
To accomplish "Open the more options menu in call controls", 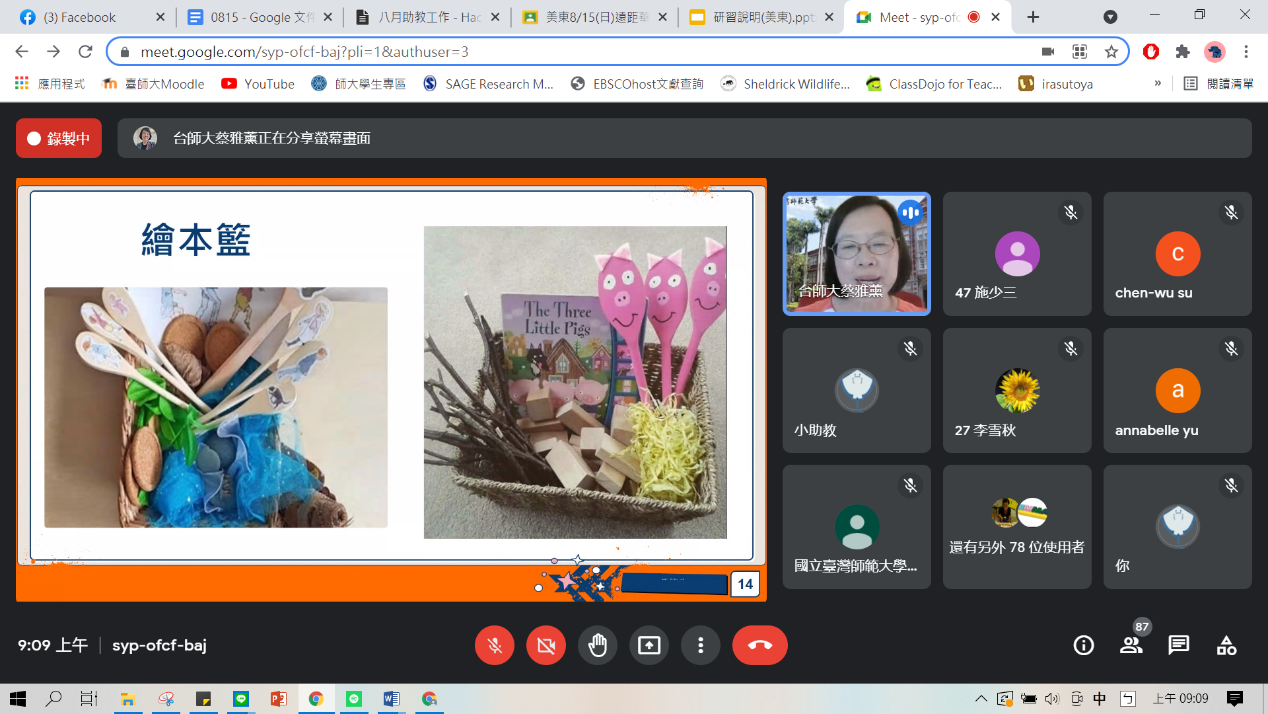I will pyautogui.click(x=700, y=645).
